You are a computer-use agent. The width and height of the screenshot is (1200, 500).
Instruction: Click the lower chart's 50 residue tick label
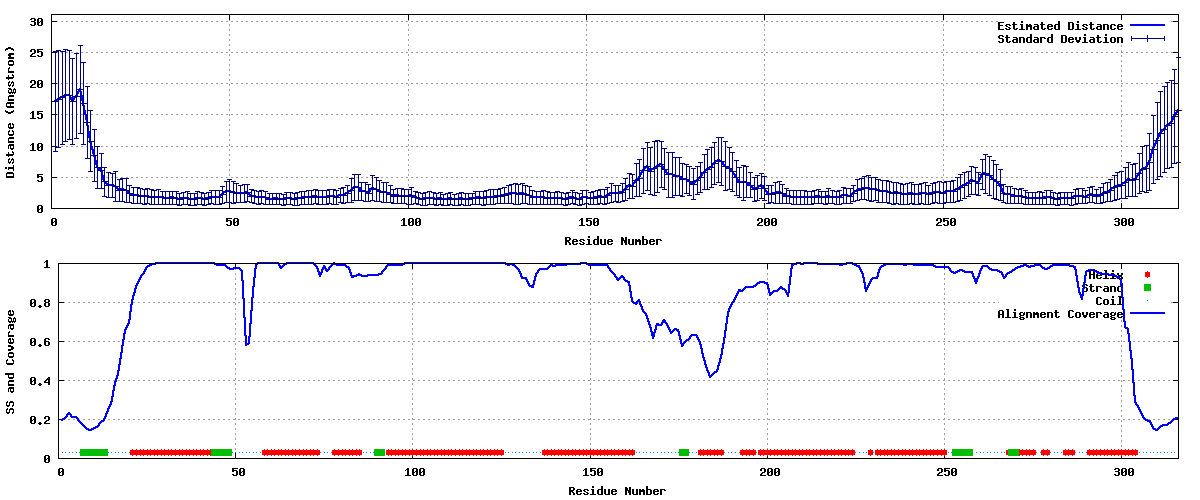[237, 471]
